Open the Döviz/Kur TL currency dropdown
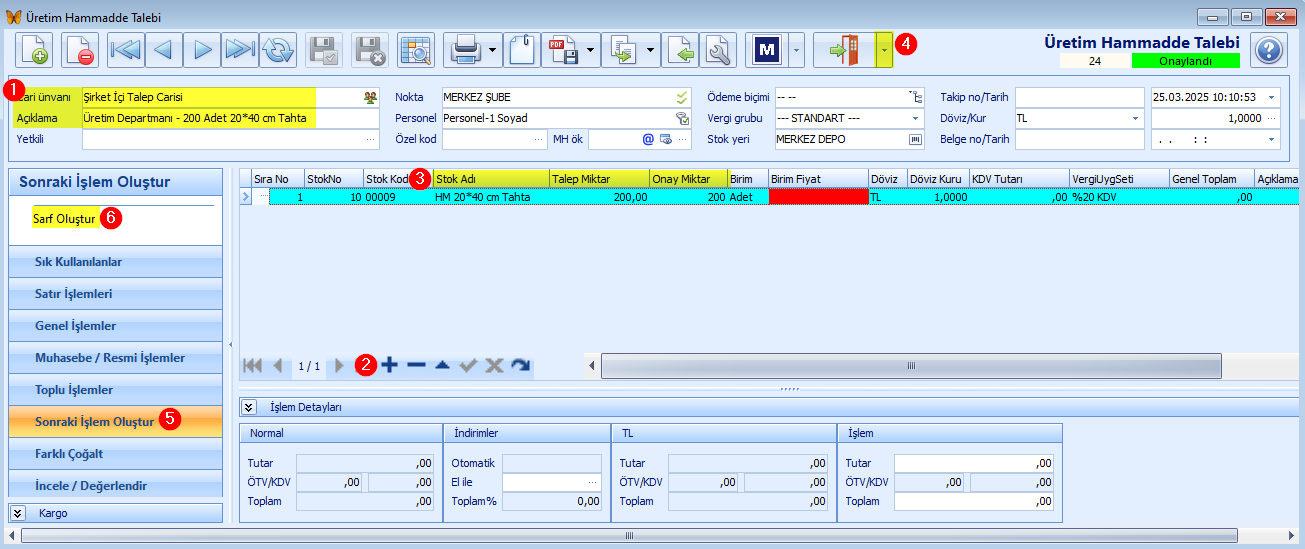This screenshot has height=549, width=1305. tap(1135, 118)
